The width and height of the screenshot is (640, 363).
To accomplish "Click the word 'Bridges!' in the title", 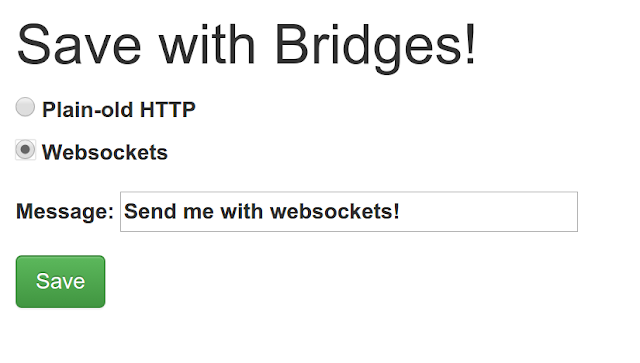I will (376, 45).
